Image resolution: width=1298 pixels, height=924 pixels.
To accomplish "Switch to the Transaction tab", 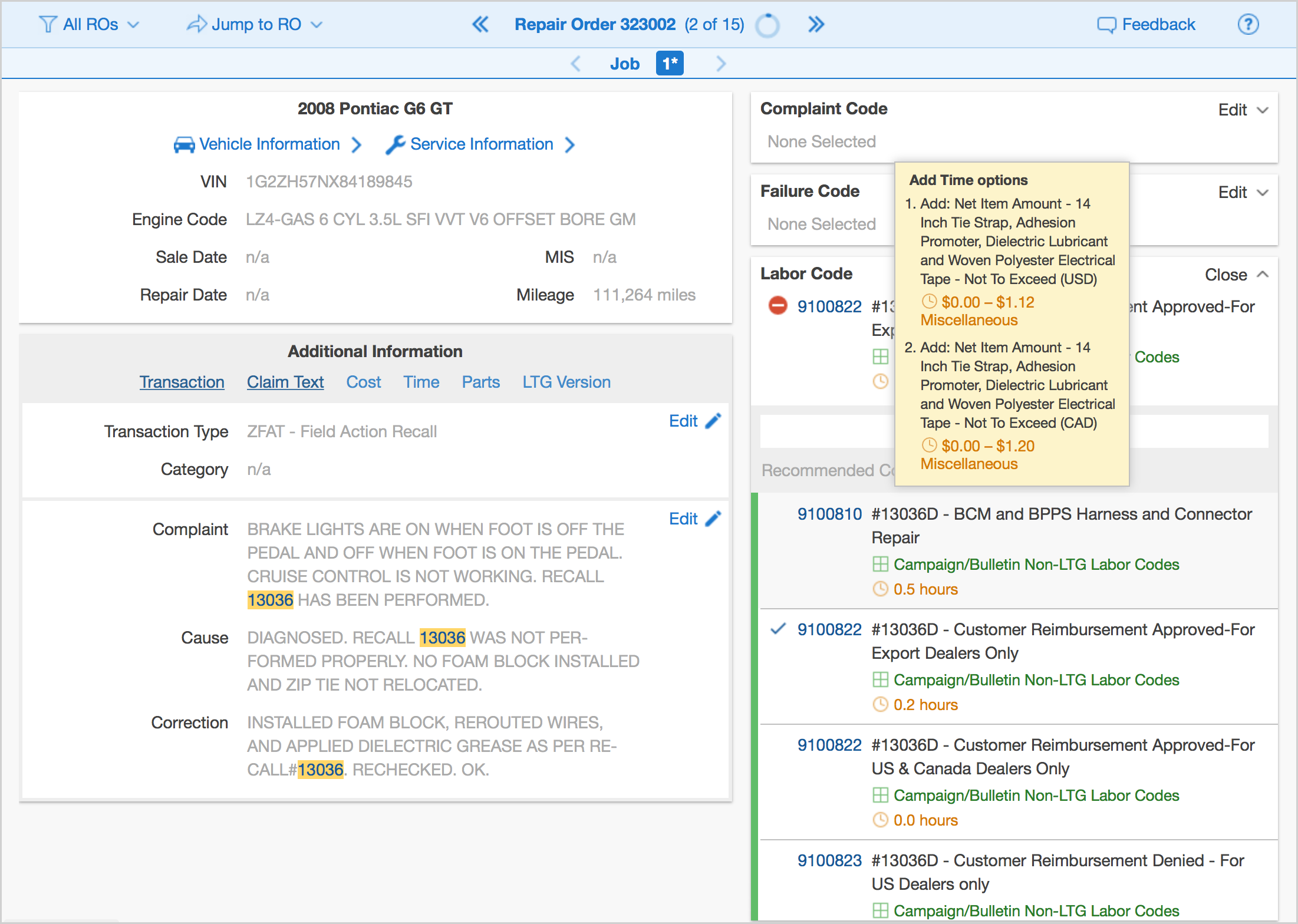I will 182,382.
